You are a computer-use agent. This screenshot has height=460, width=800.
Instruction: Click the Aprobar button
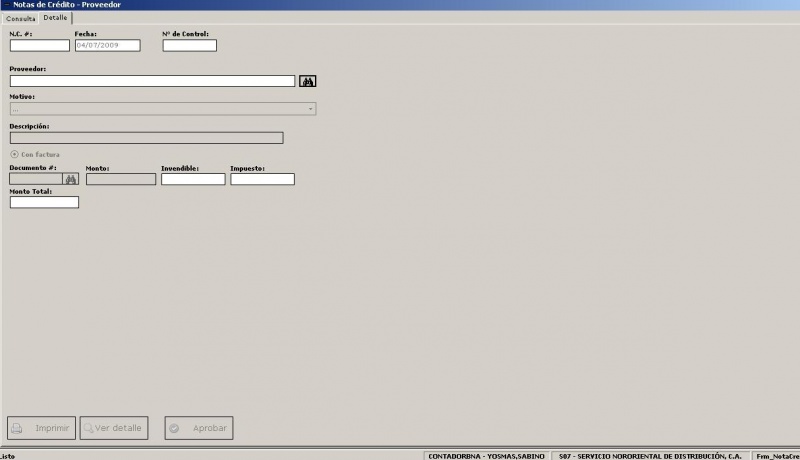pyautogui.click(x=199, y=428)
